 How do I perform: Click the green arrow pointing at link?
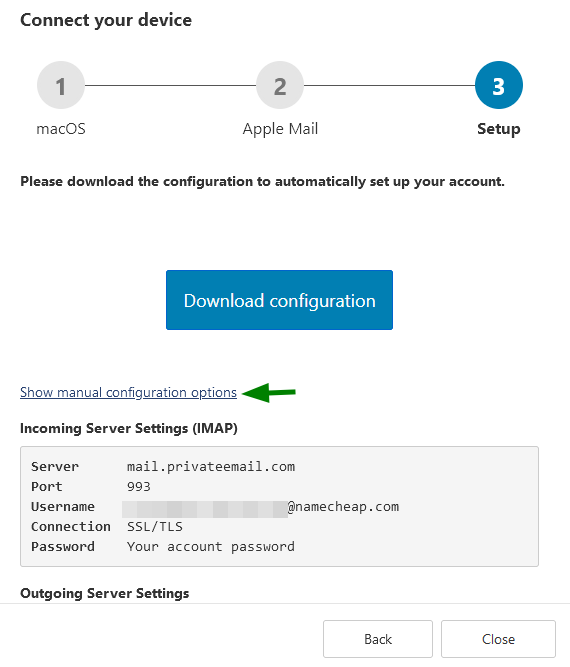click(269, 392)
